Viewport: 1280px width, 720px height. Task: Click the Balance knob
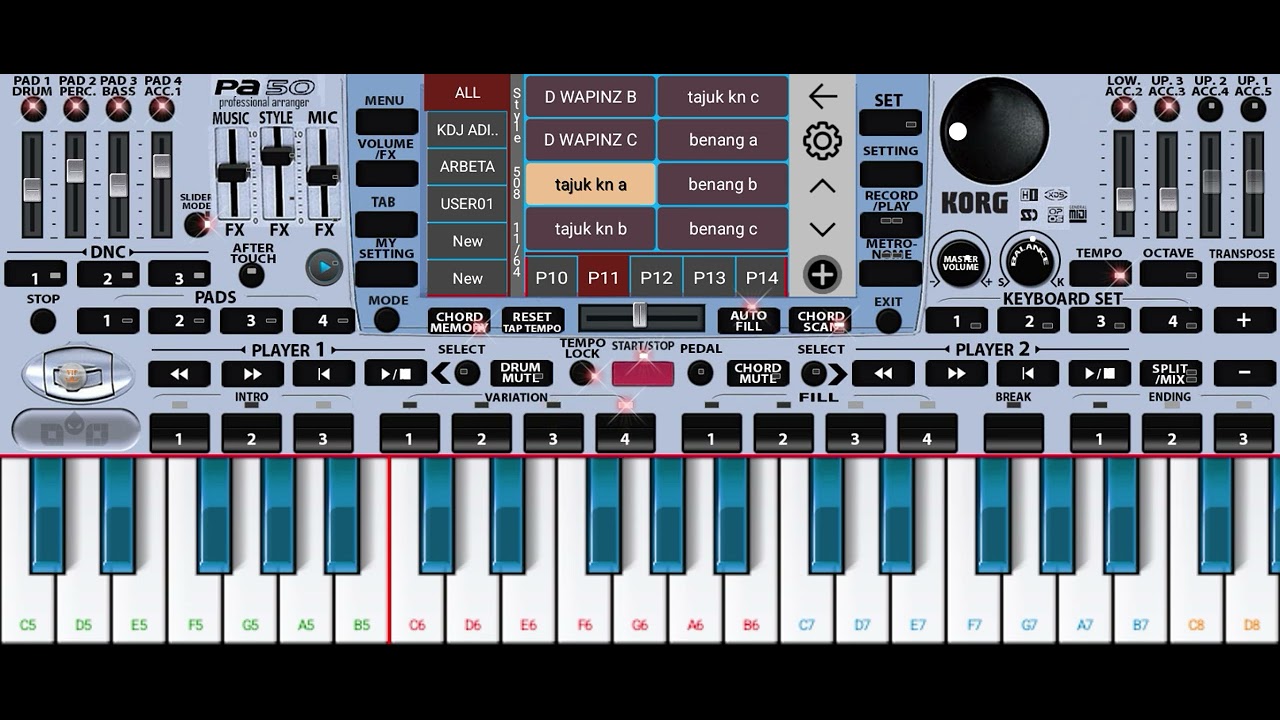pos(1031,262)
